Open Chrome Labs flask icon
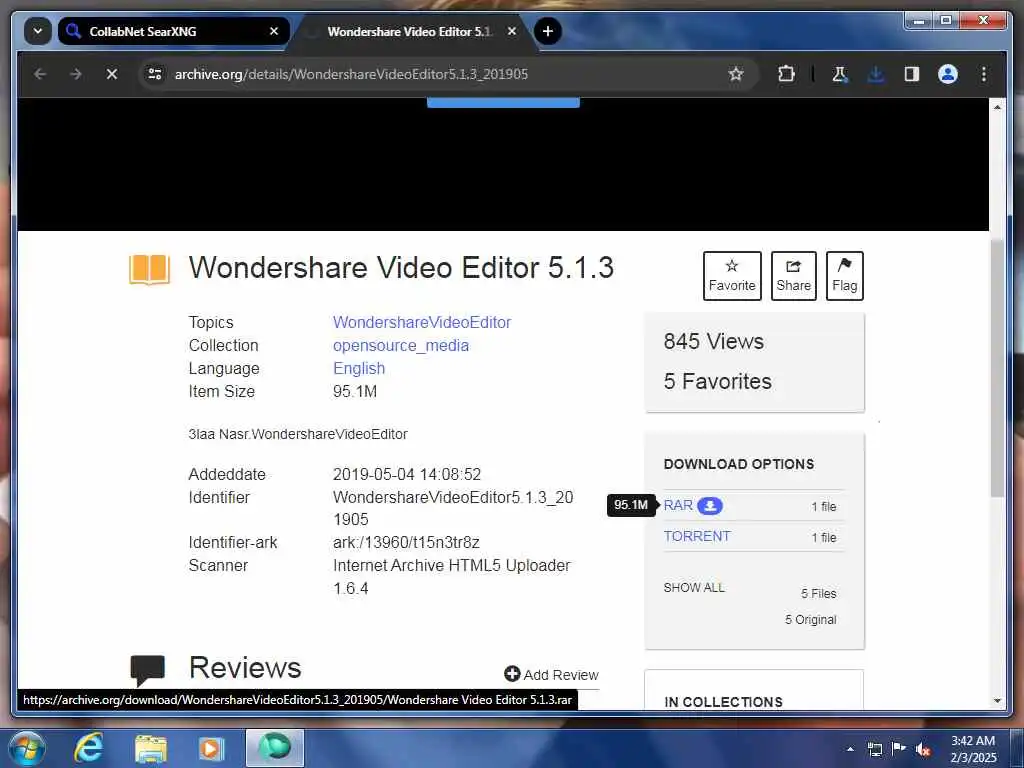The height and width of the screenshot is (768, 1024). pos(840,74)
